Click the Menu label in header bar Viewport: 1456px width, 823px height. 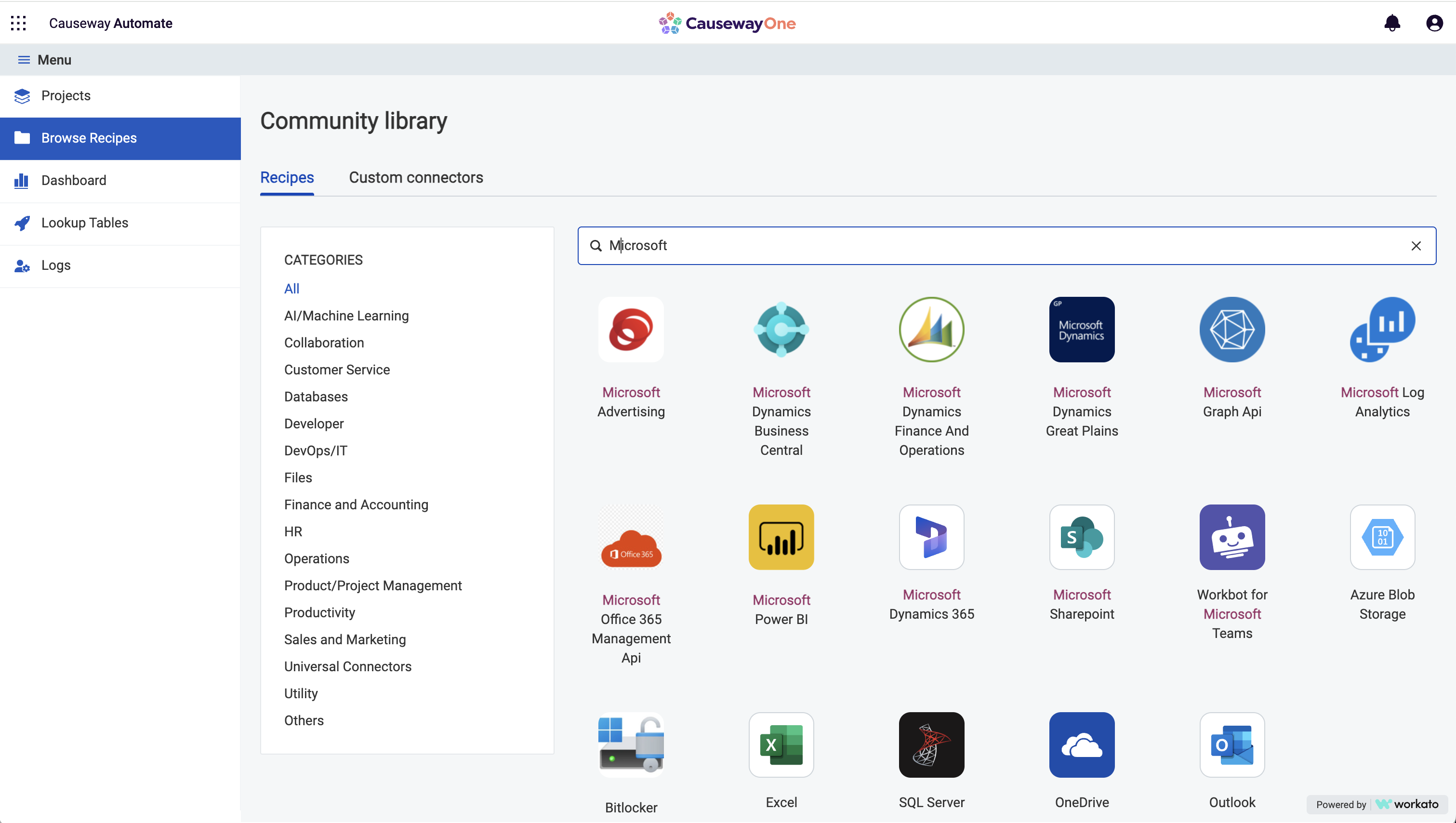tap(54, 59)
